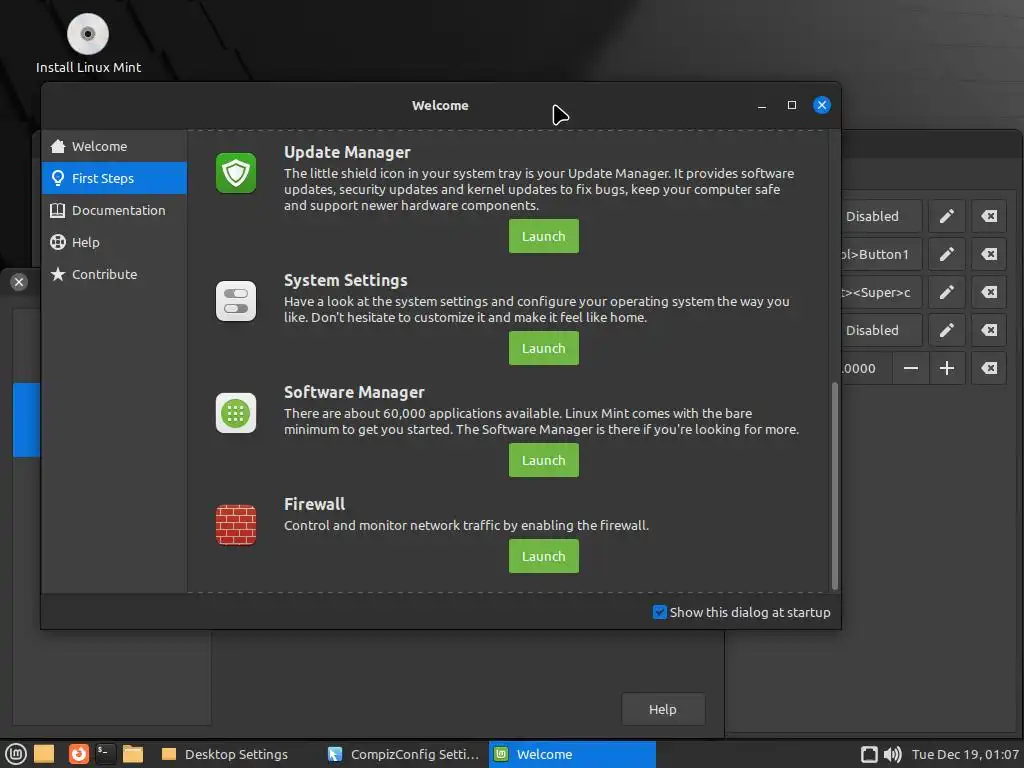Image resolution: width=1024 pixels, height=768 pixels.
Task: Click the first Disabled binding button
Action: tap(882, 216)
